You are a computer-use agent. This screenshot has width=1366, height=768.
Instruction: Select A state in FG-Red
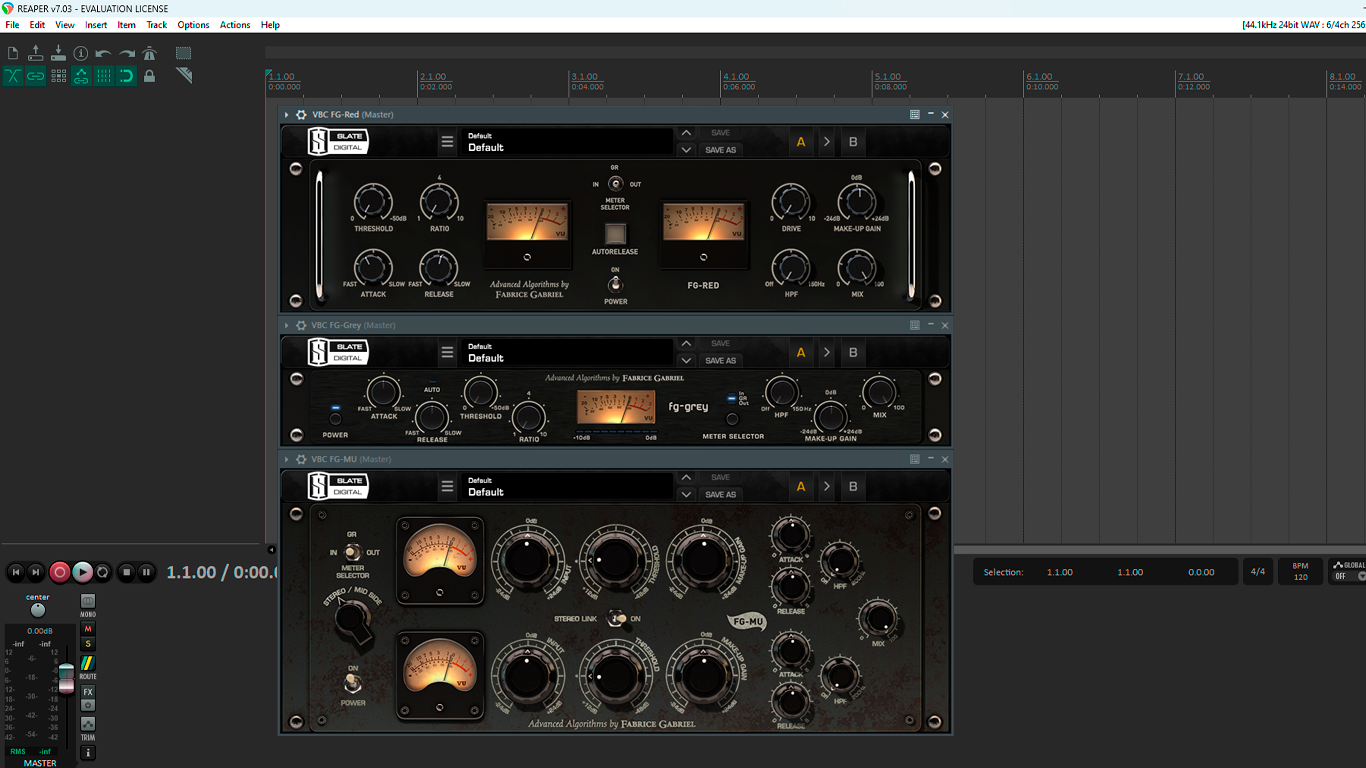pyautogui.click(x=801, y=142)
